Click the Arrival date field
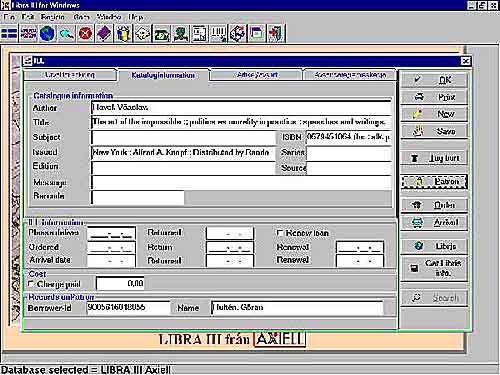The height and width of the screenshot is (375, 500). (111, 261)
